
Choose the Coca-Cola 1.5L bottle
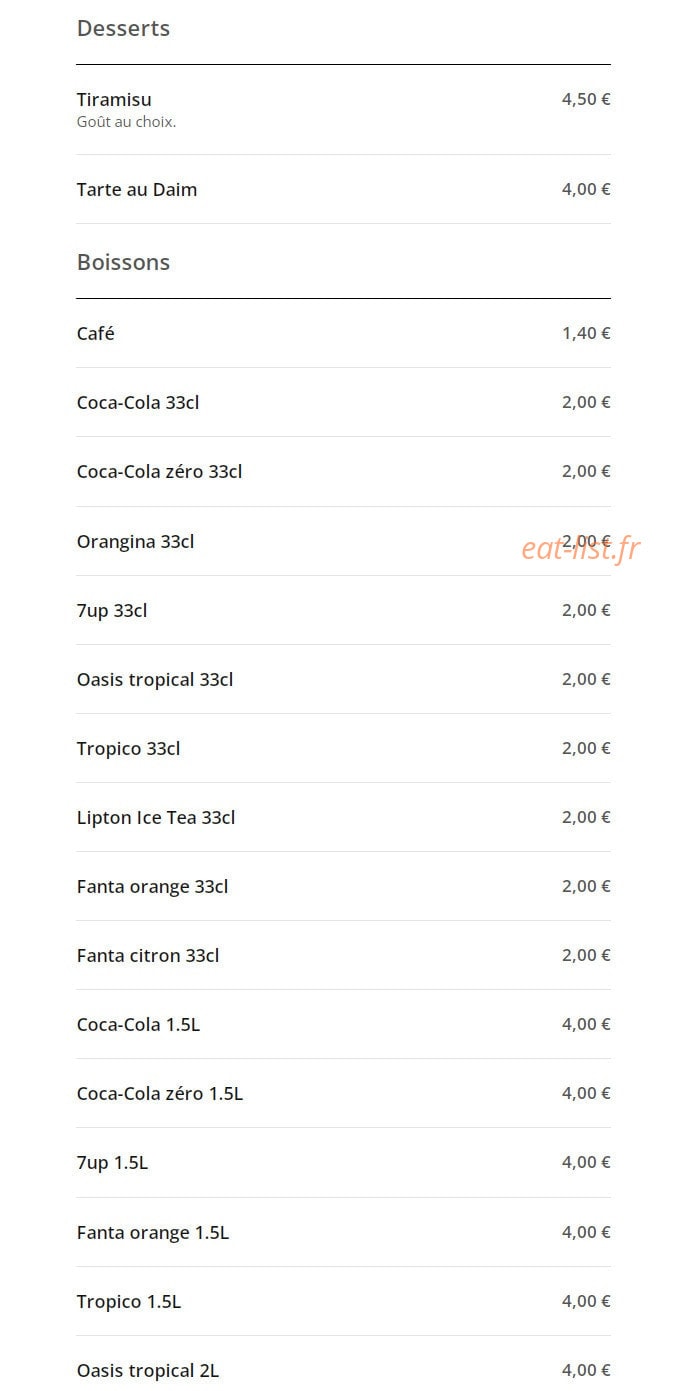pos(343,1024)
